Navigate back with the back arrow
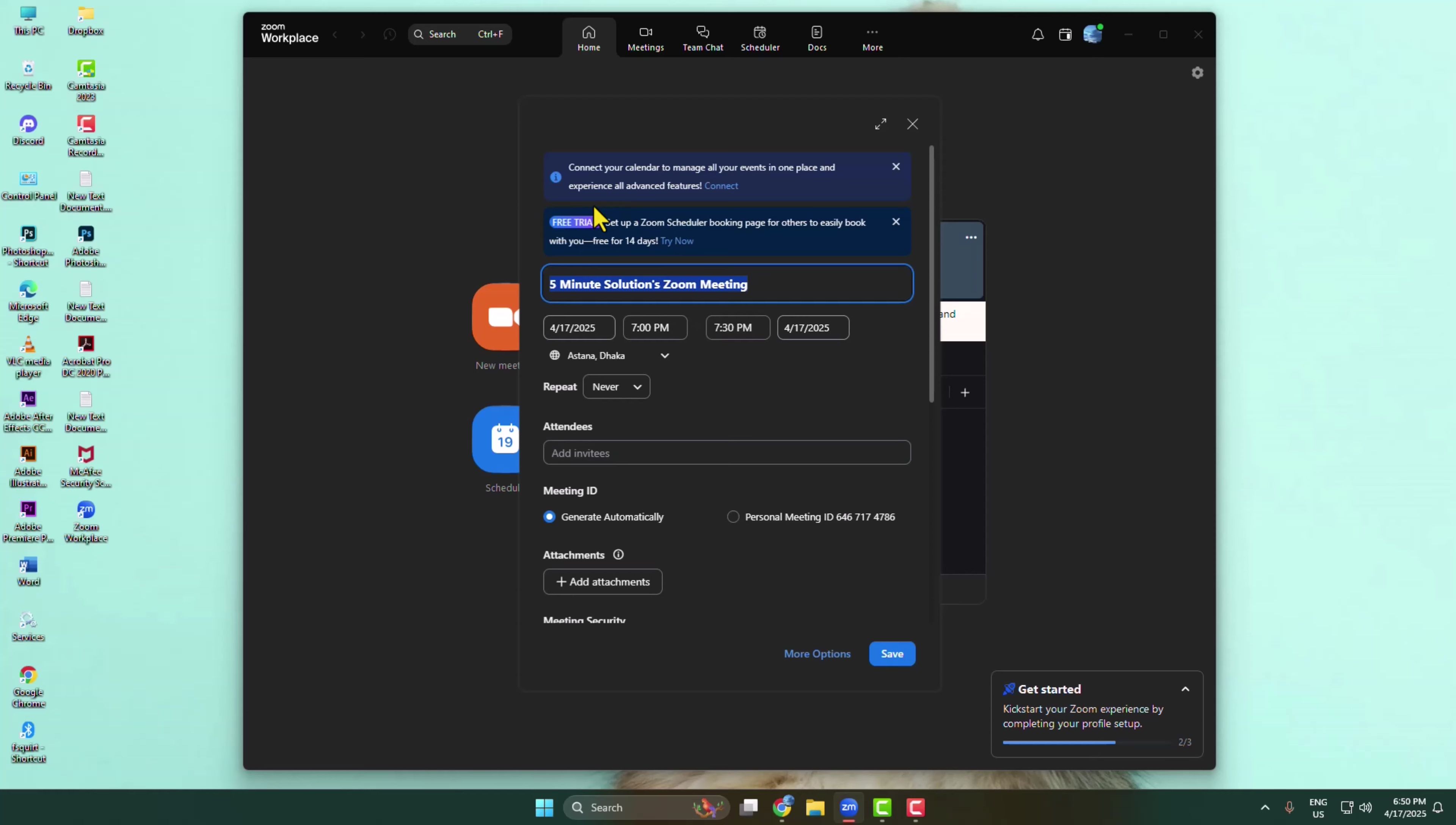 pos(335,35)
